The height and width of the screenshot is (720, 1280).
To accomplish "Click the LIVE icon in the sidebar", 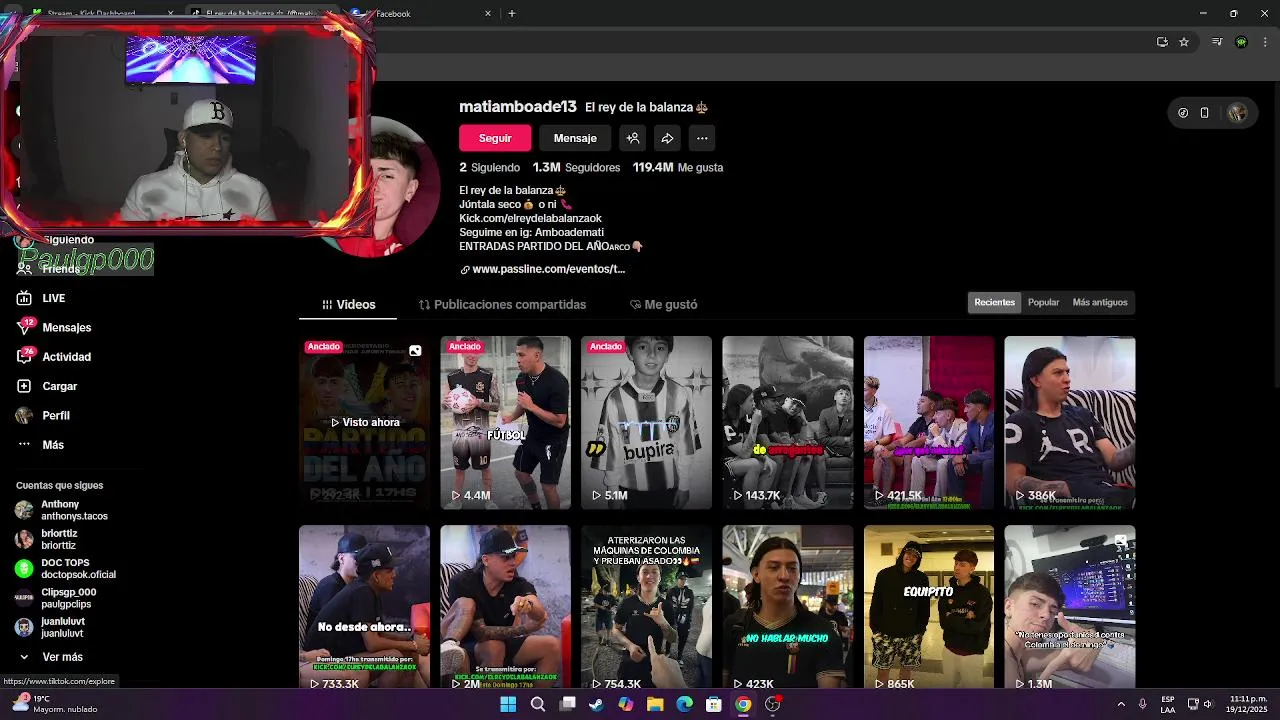I will point(24,298).
